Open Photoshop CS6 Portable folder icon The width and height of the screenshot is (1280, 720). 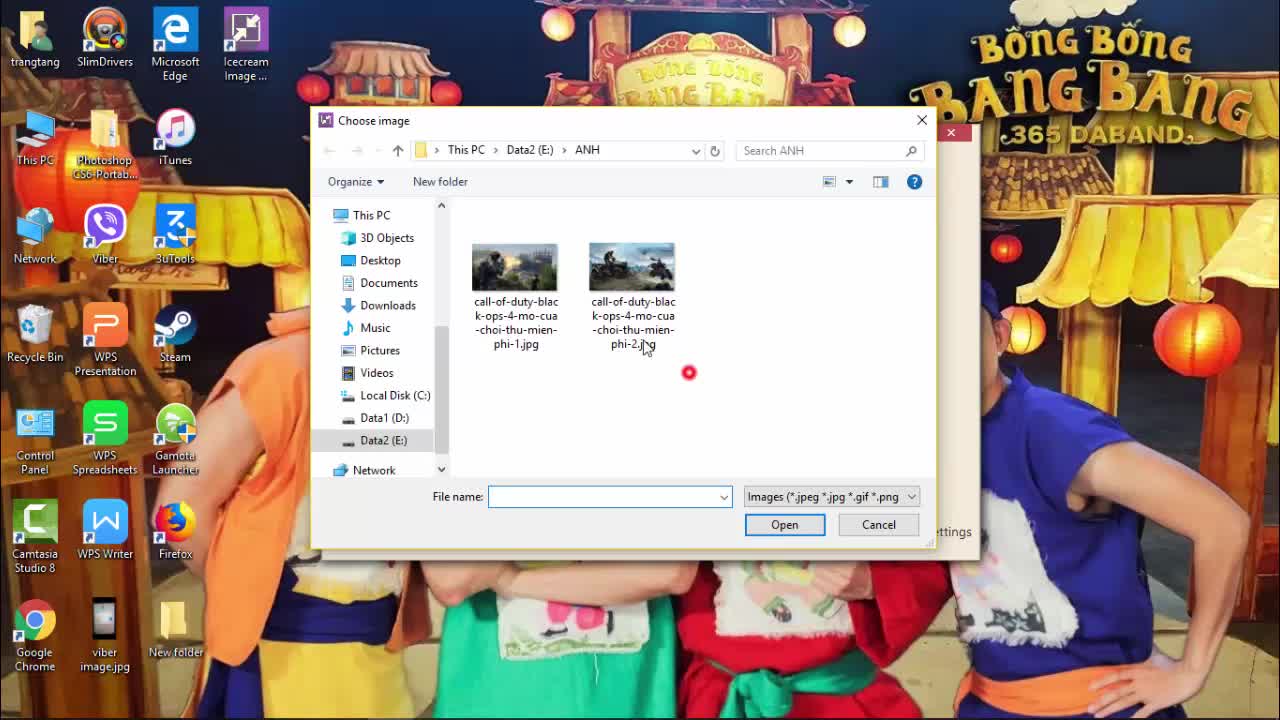coord(105,145)
